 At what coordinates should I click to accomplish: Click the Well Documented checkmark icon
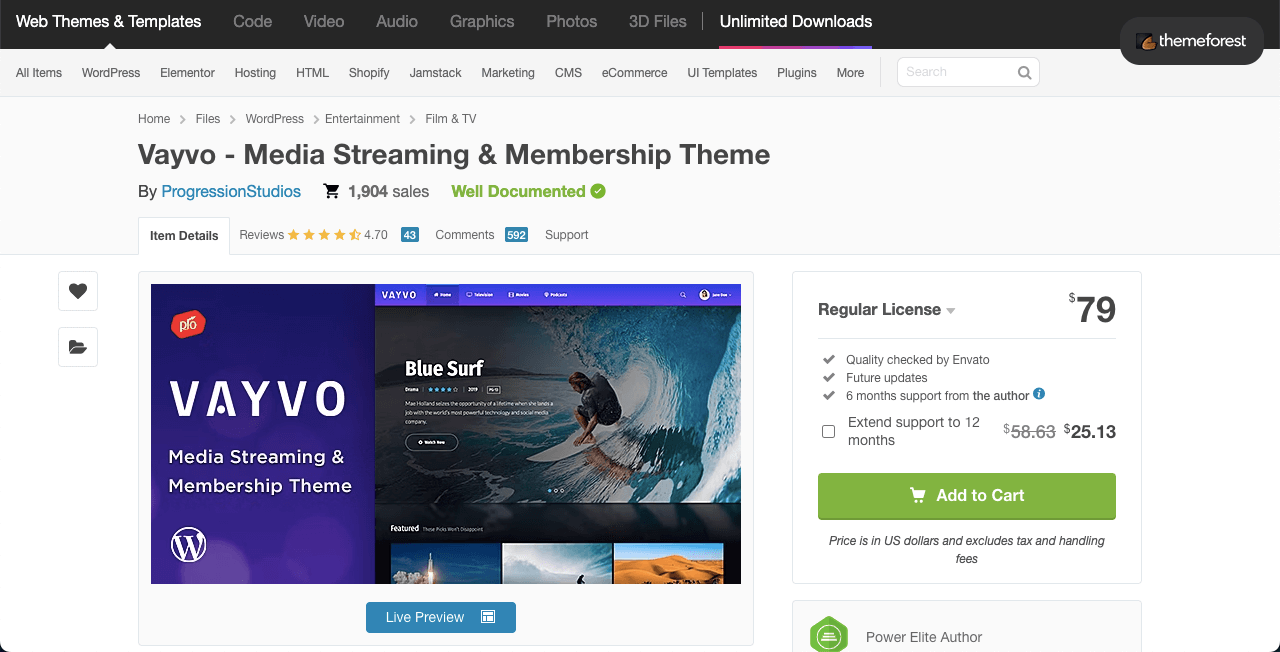598,191
